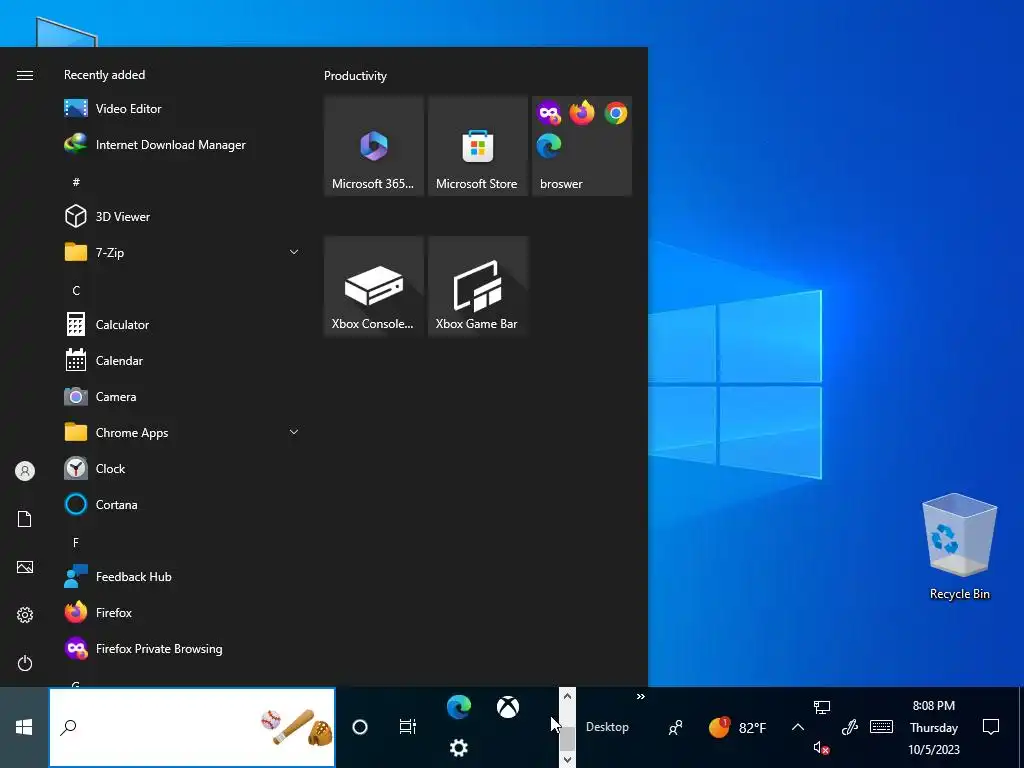Expand the Chrome Apps folder chevron

tap(294, 432)
